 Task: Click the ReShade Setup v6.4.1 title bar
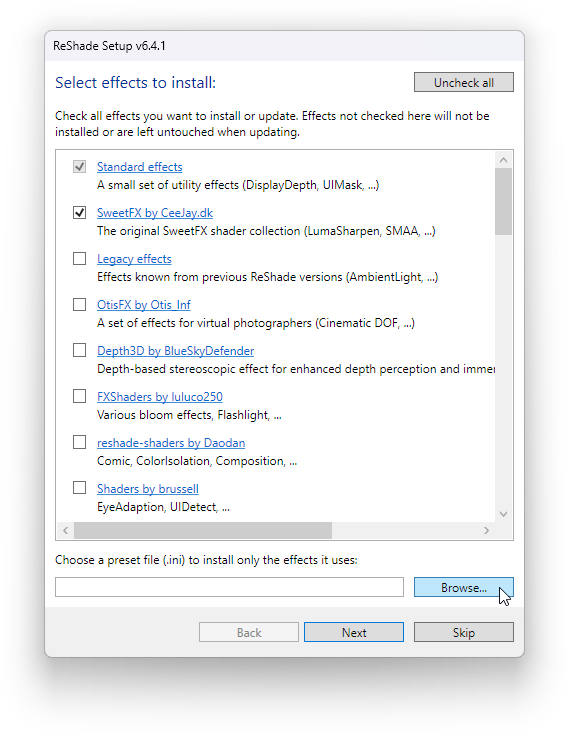(x=284, y=46)
